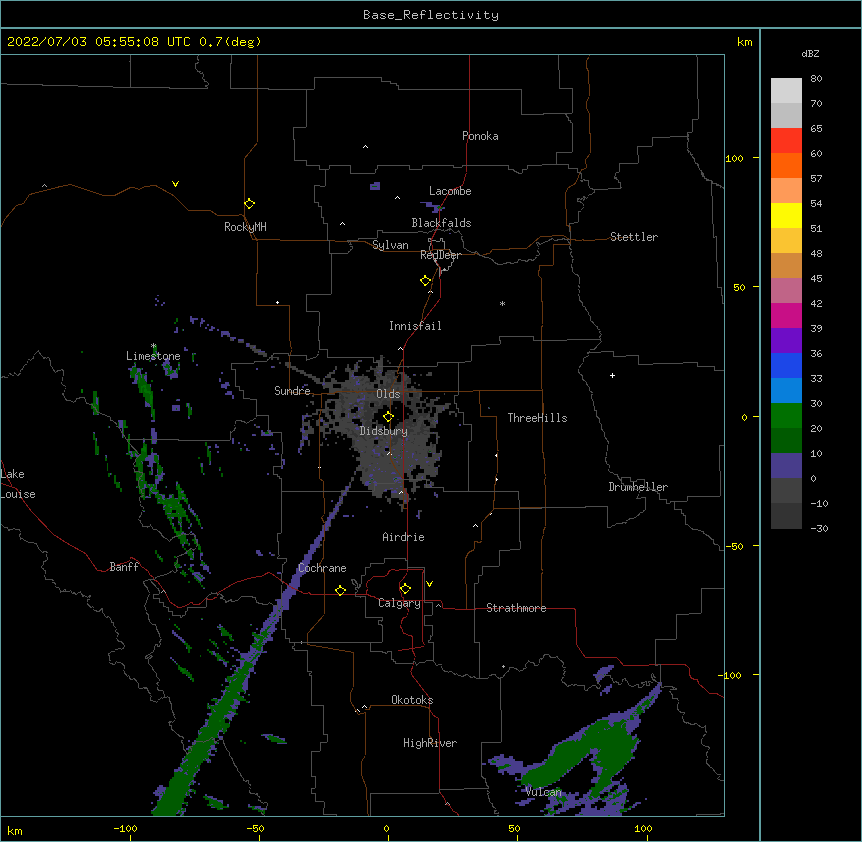The width and height of the screenshot is (862, 842).
Task: Click the red 65 dBZ legend swatch
Action: coord(786,140)
